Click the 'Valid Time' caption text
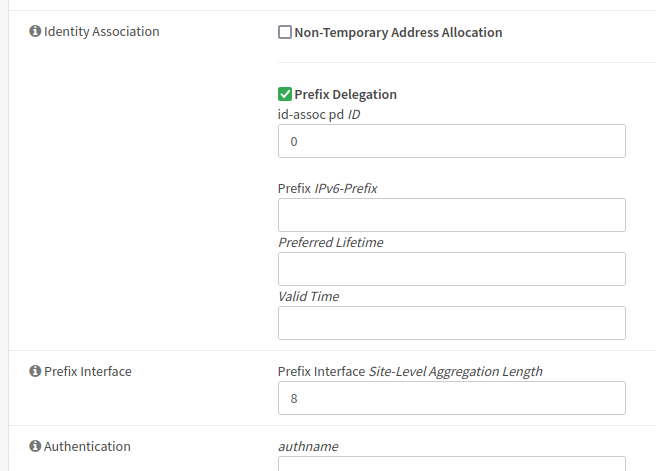 coord(308,296)
